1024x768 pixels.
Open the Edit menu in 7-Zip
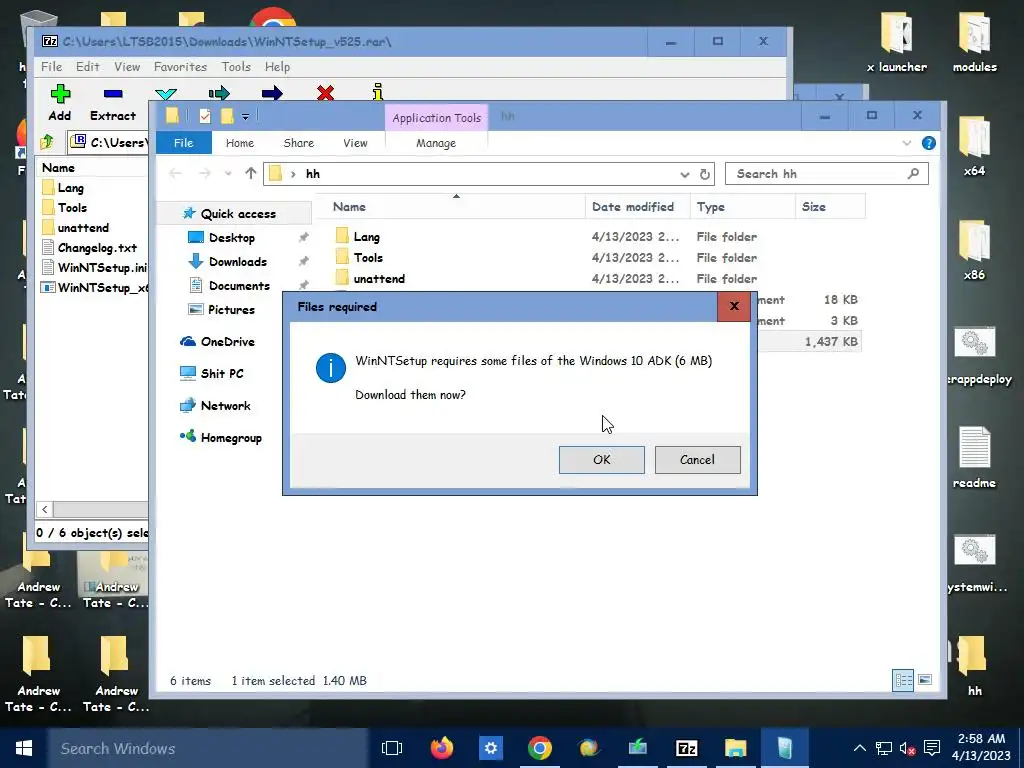88,67
